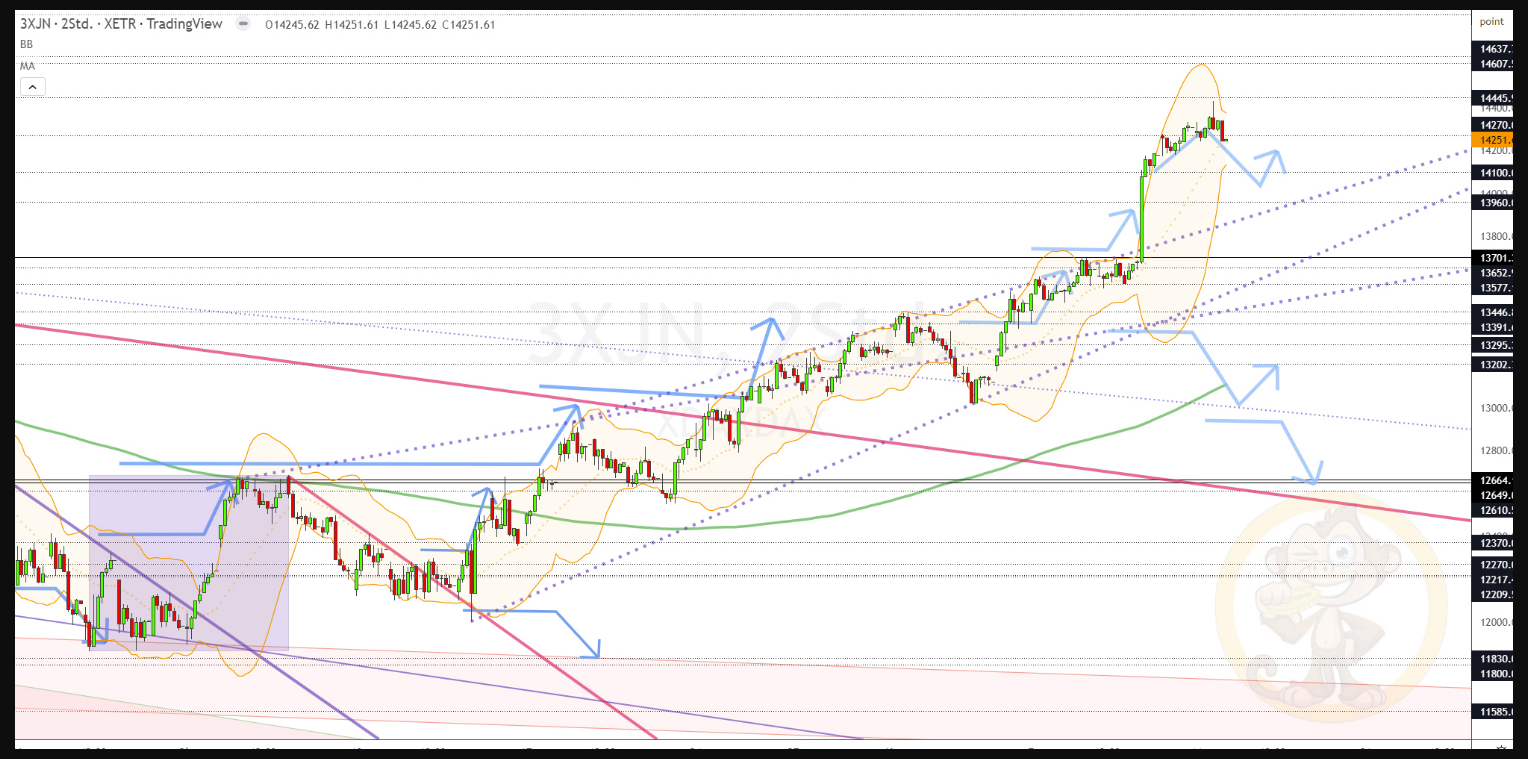The image size is (1528, 759).
Task: Click the 12270 price level label
Action: click(1494, 565)
